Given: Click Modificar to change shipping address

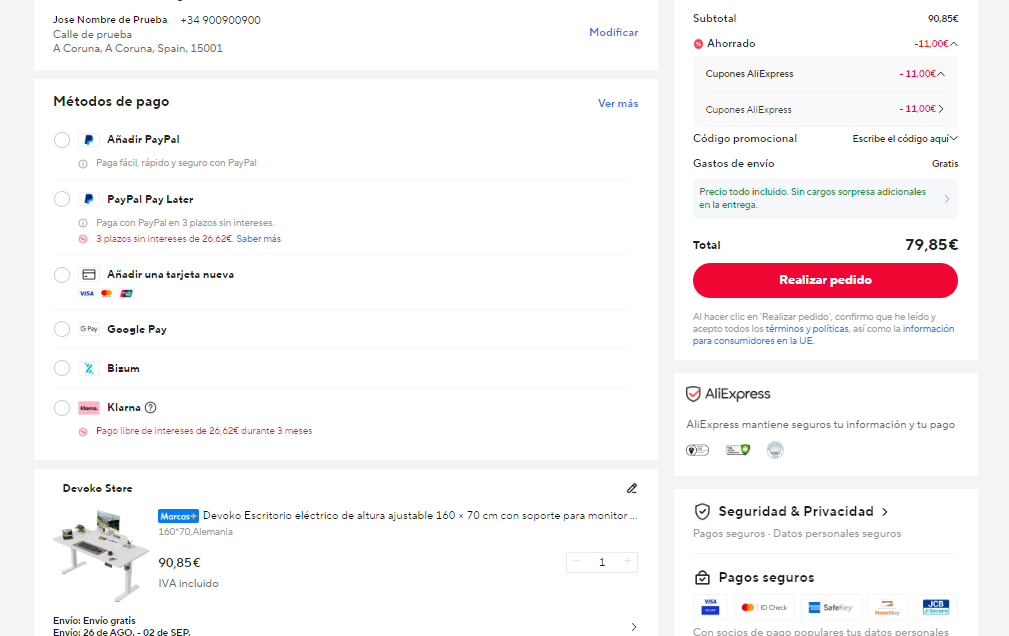Looking at the screenshot, I should pyautogui.click(x=613, y=32).
